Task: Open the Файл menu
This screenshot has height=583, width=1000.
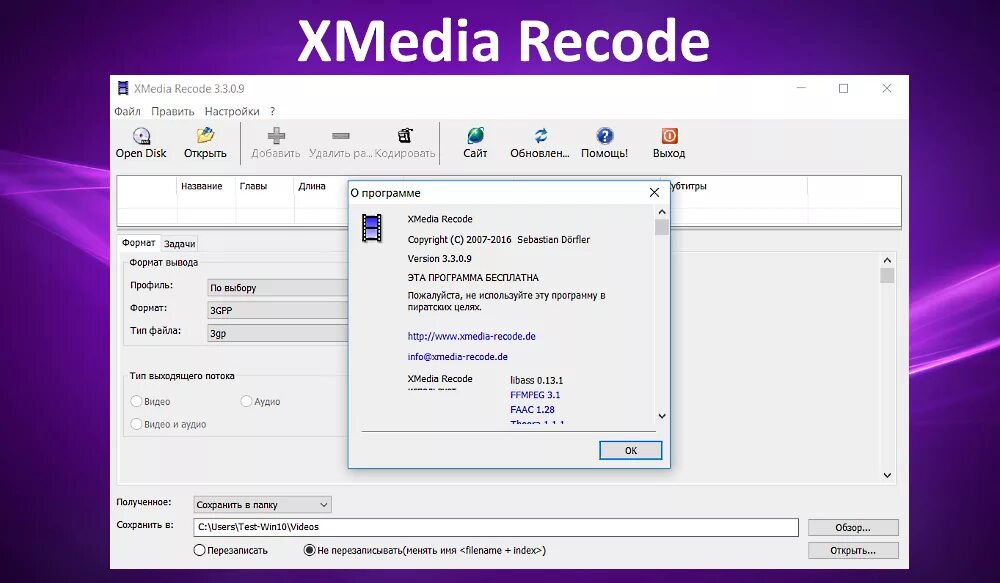Action: pos(128,111)
